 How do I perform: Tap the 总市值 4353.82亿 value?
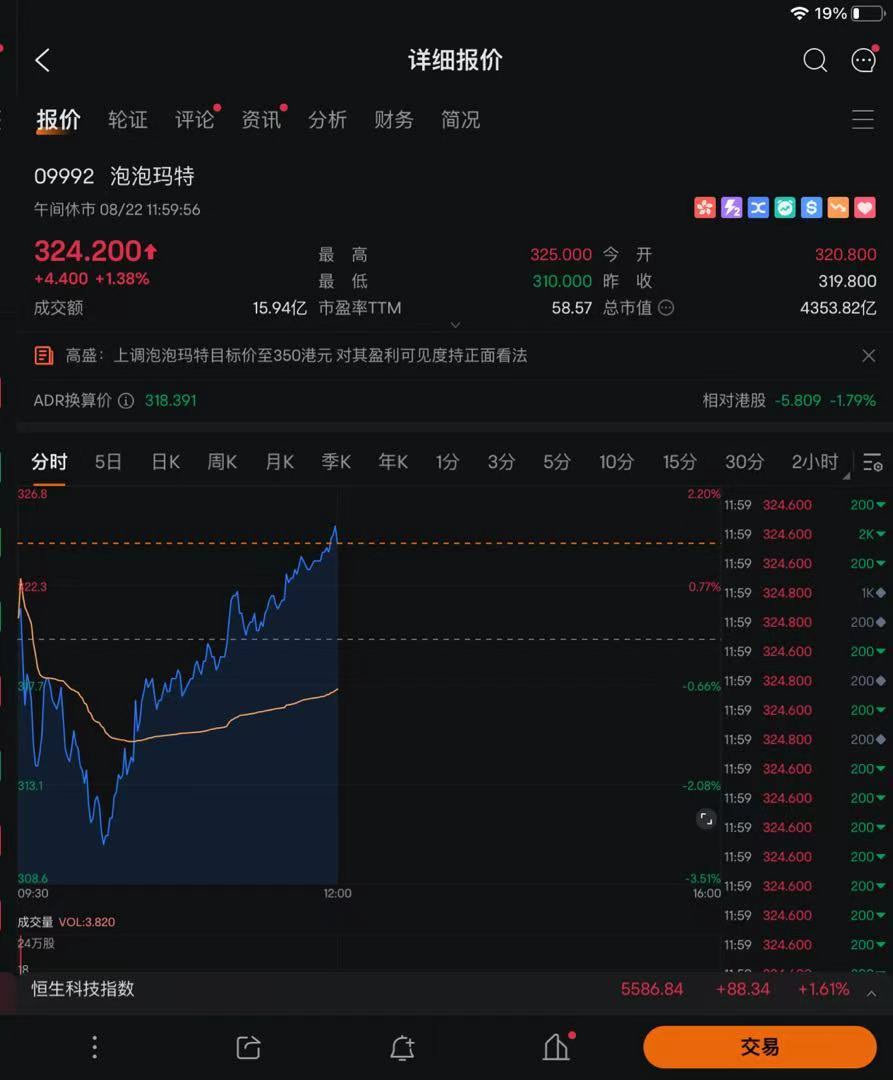pyautogui.click(x=838, y=308)
